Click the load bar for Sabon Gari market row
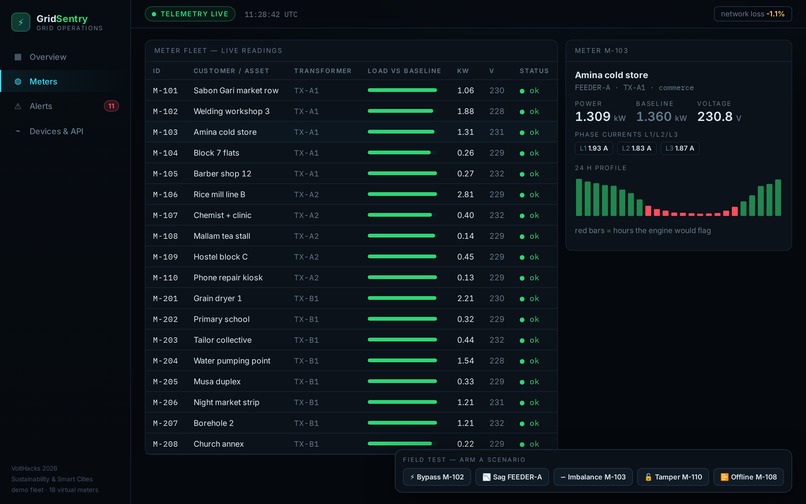806x504 pixels. tap(402, 91)
